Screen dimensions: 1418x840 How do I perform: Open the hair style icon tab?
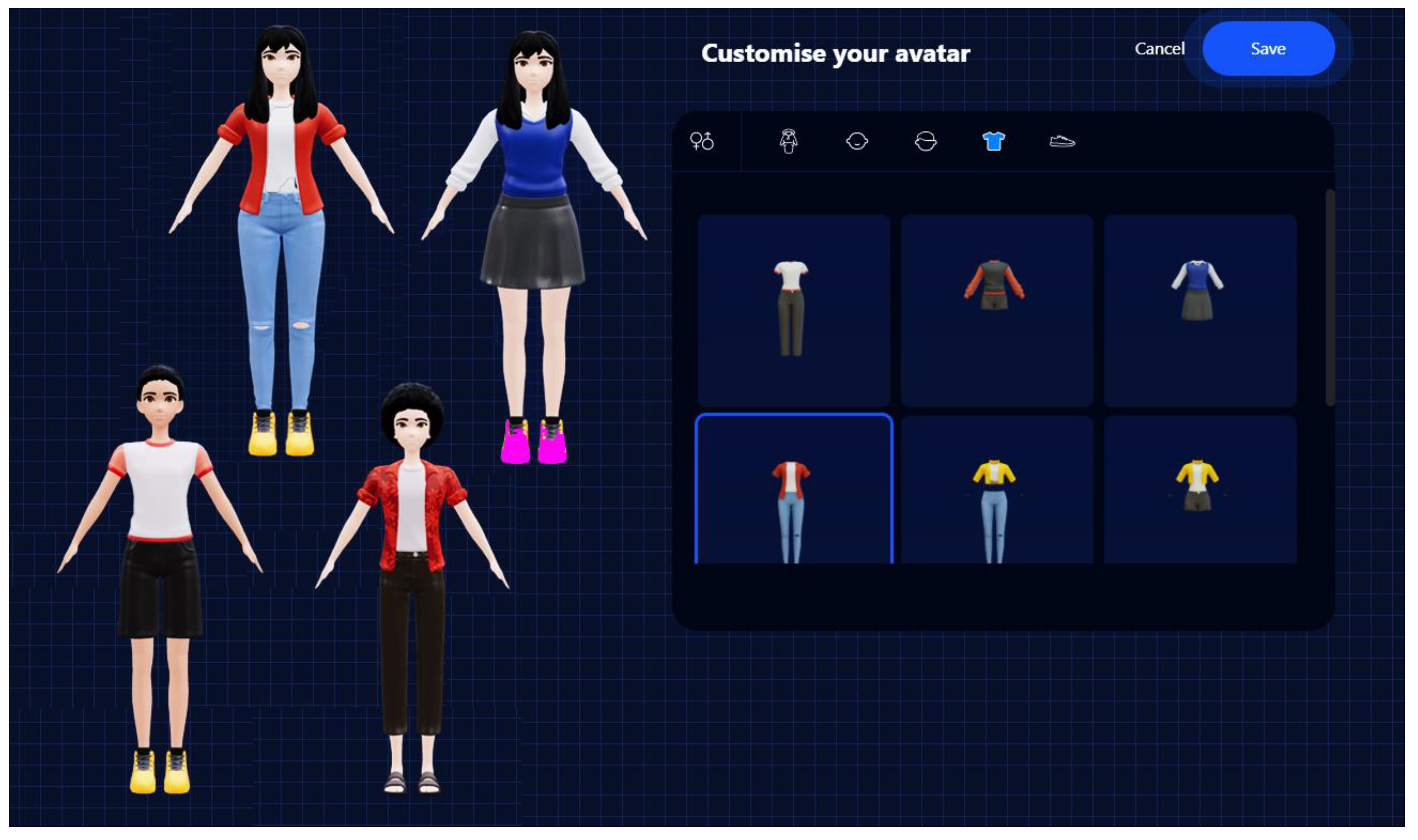pos(926,141)
